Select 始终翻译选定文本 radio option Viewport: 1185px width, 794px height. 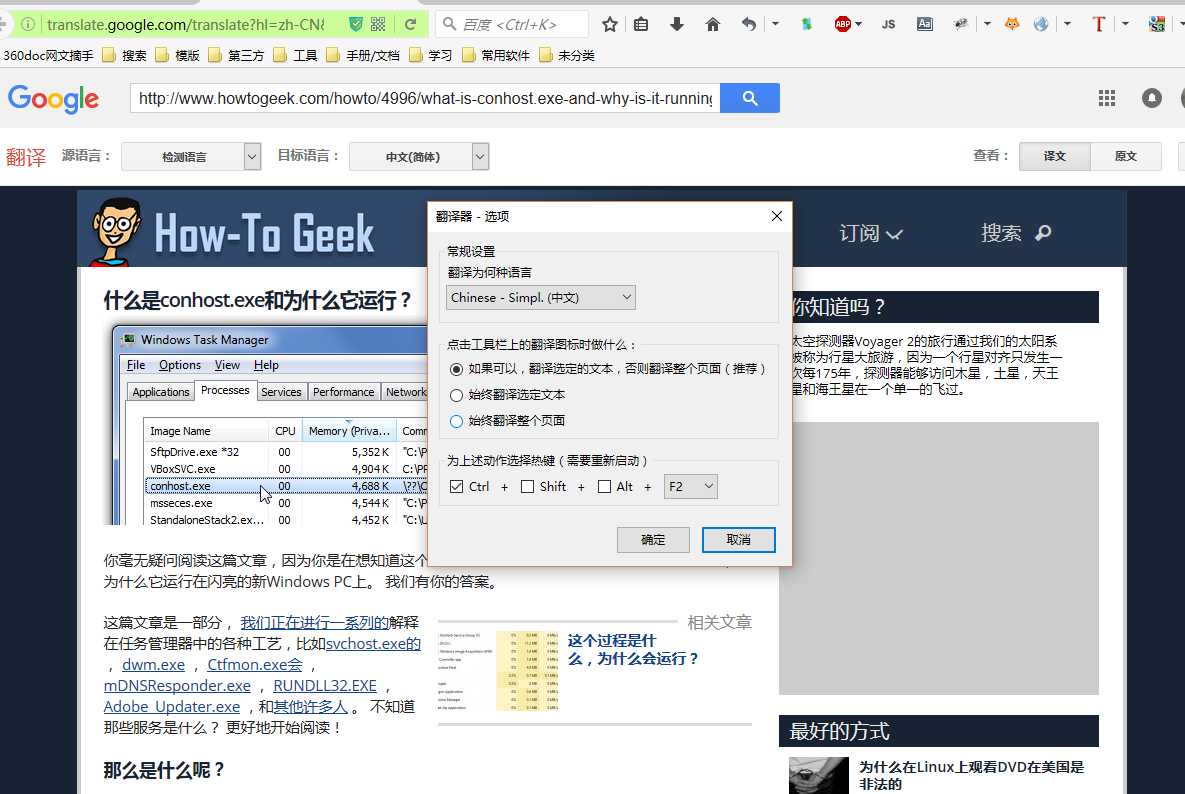coord(456,395)
